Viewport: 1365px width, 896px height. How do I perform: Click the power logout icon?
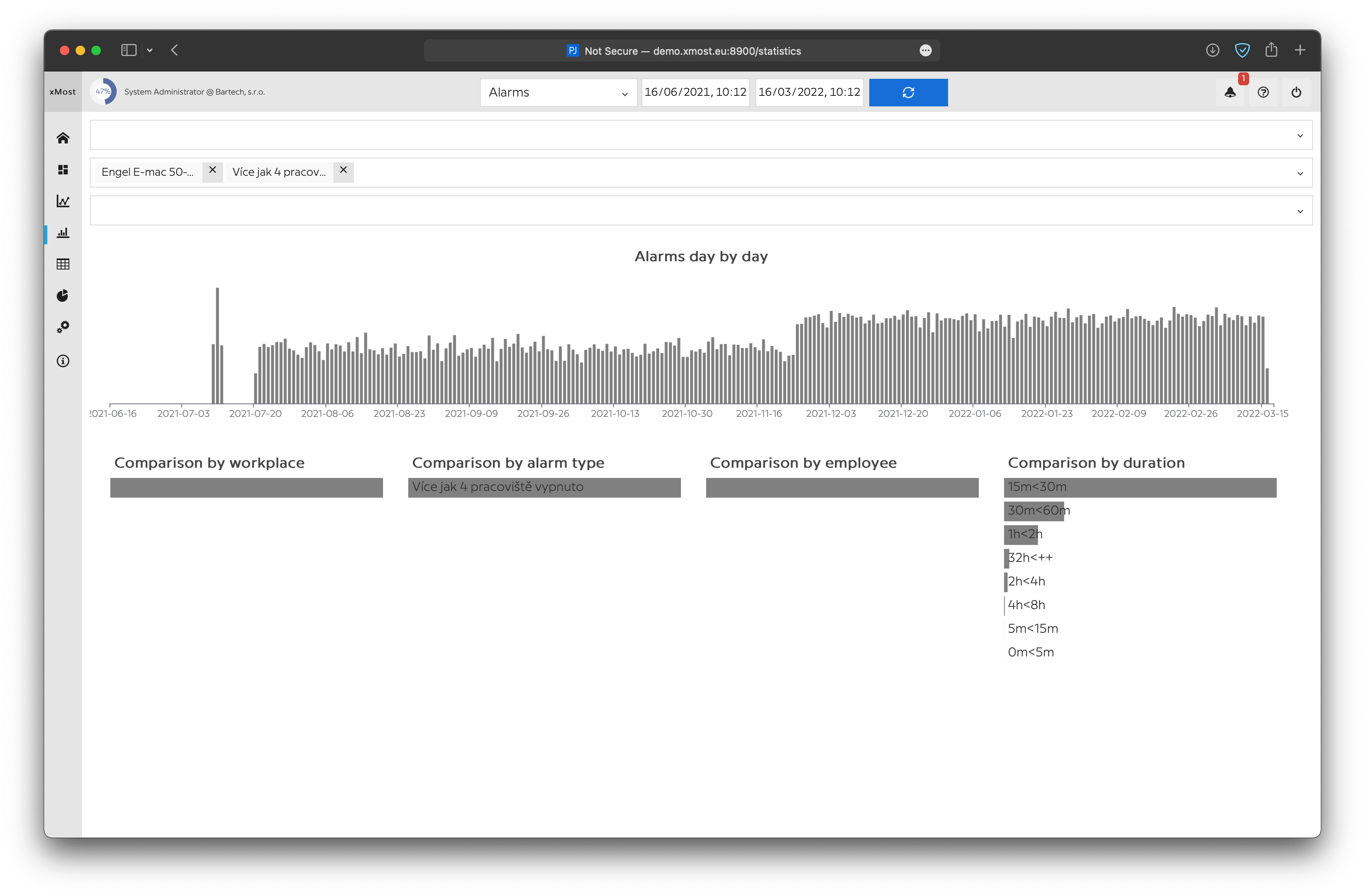point(1296,92)
